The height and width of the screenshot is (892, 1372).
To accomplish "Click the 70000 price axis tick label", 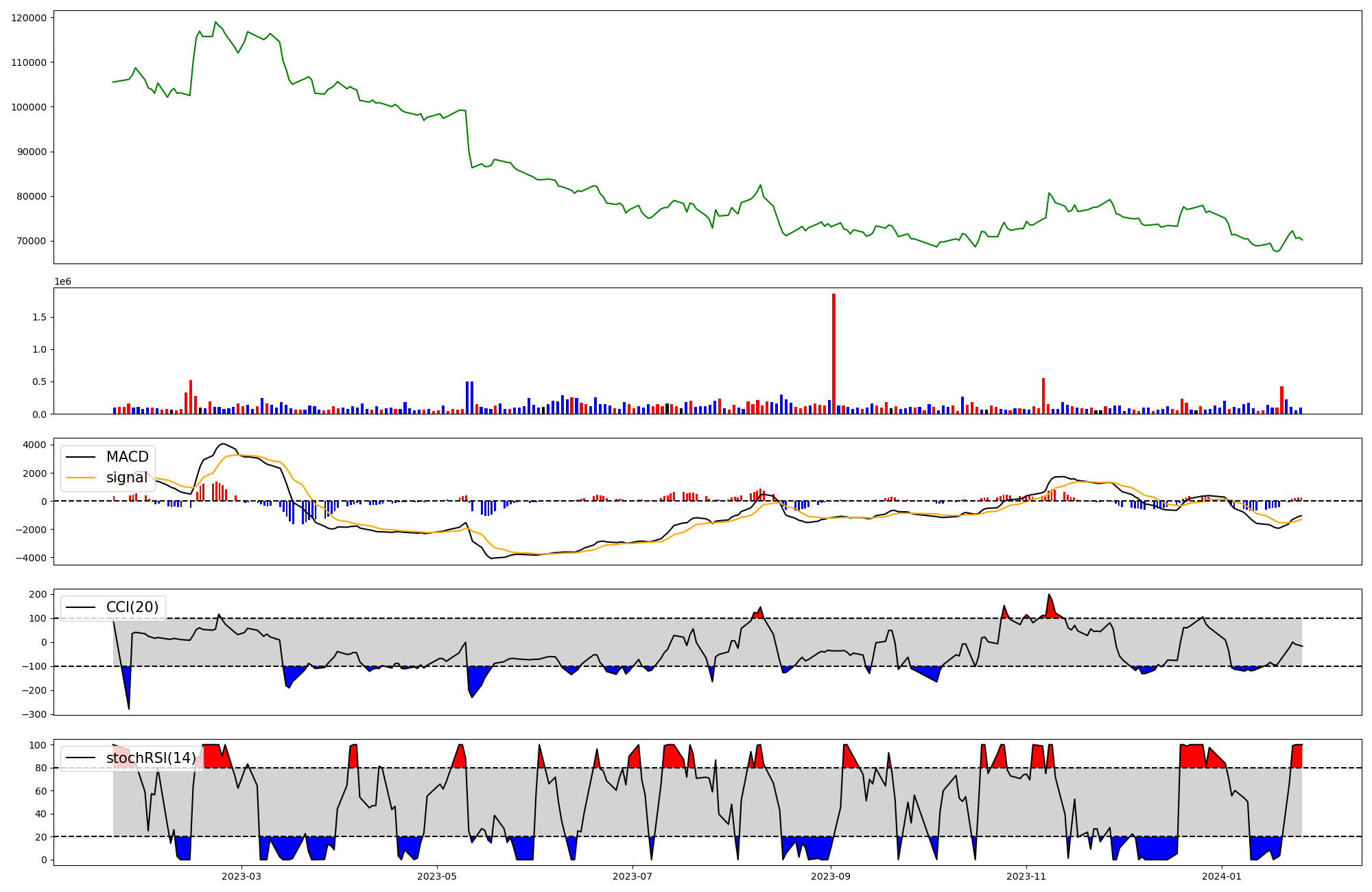I will tap(32, 241).
